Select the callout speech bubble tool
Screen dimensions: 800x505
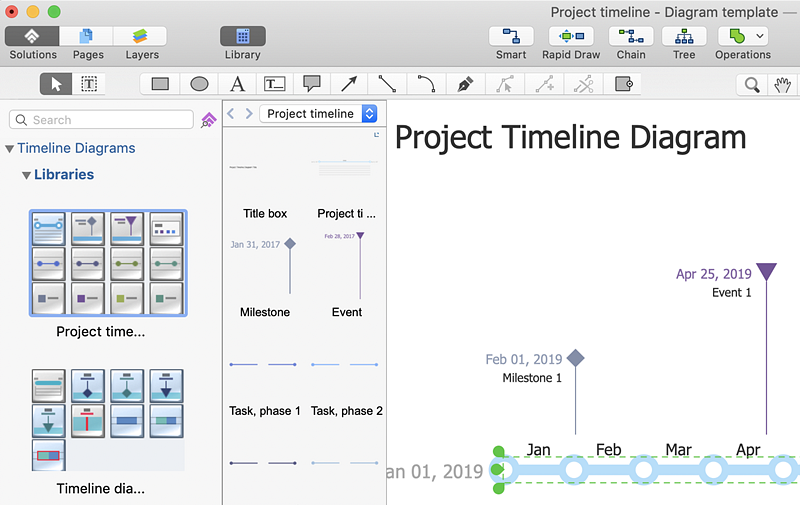coord(311,84)
